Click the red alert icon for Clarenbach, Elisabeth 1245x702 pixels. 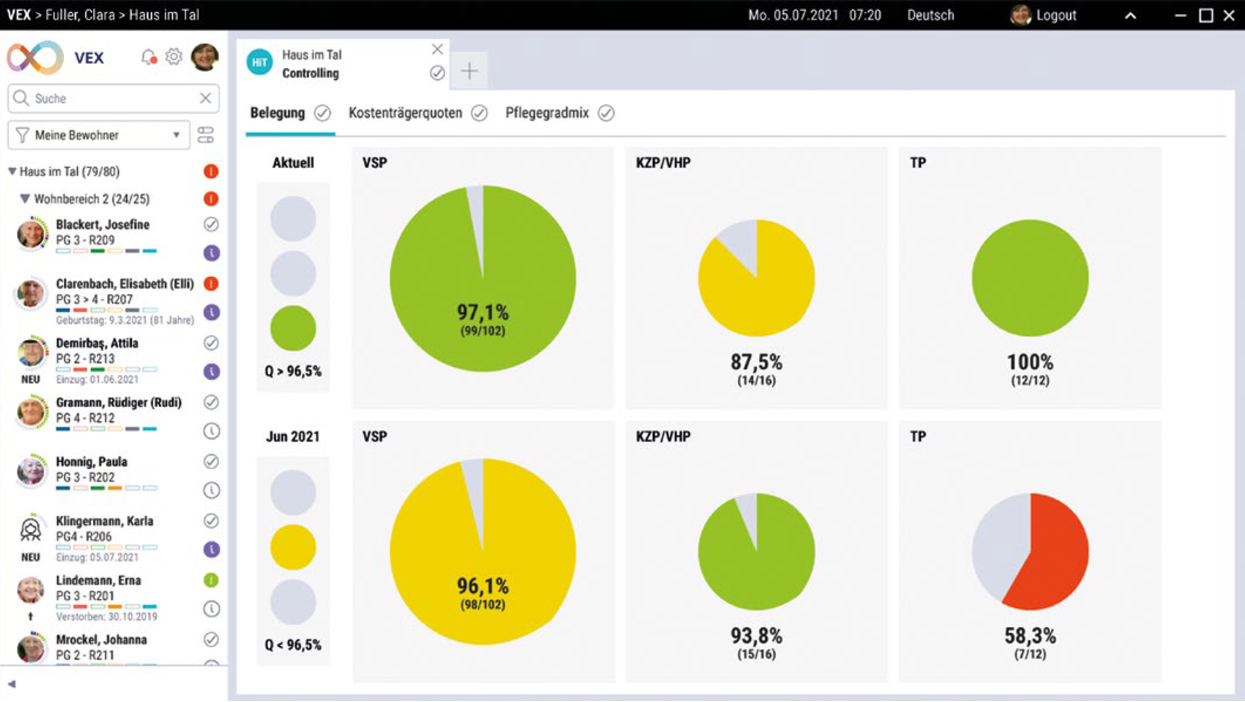[x=211, y=284]
